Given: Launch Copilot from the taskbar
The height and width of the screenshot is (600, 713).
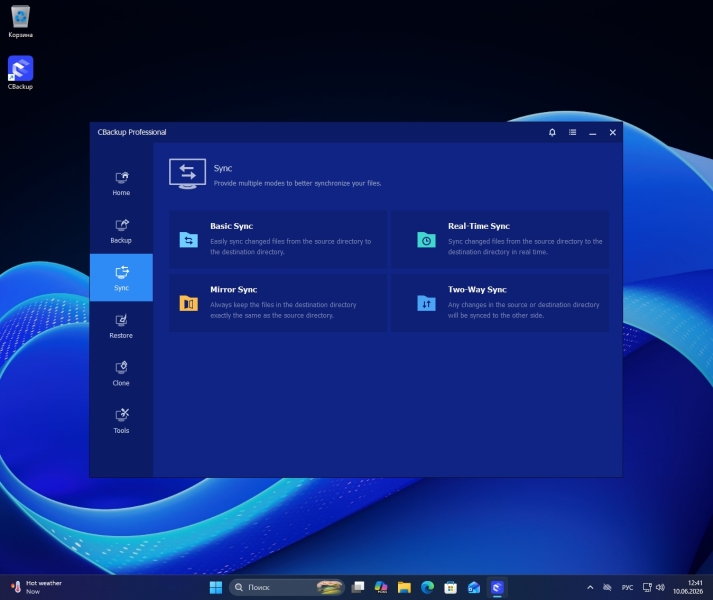Looking at the screenshot, I should [x=381, y=587].
